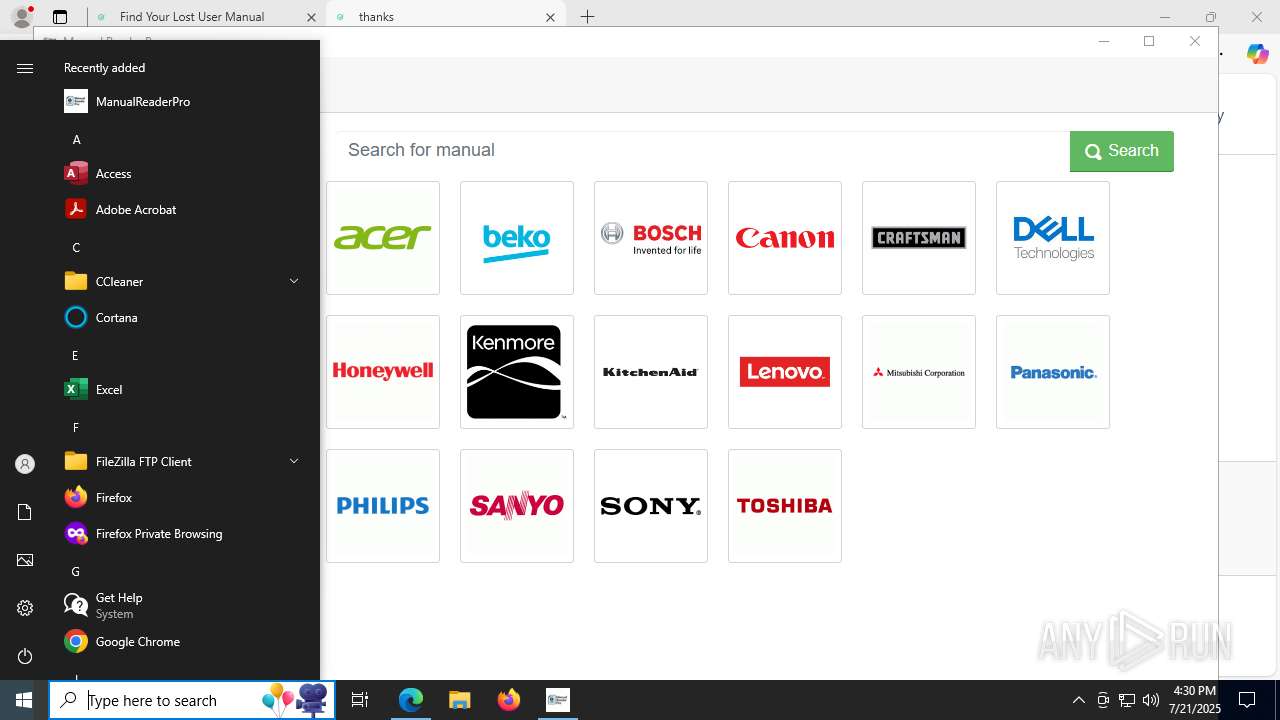Choose the Kenmore brand tile
Screen dimensions: 1280x720
tap(517, 372)
